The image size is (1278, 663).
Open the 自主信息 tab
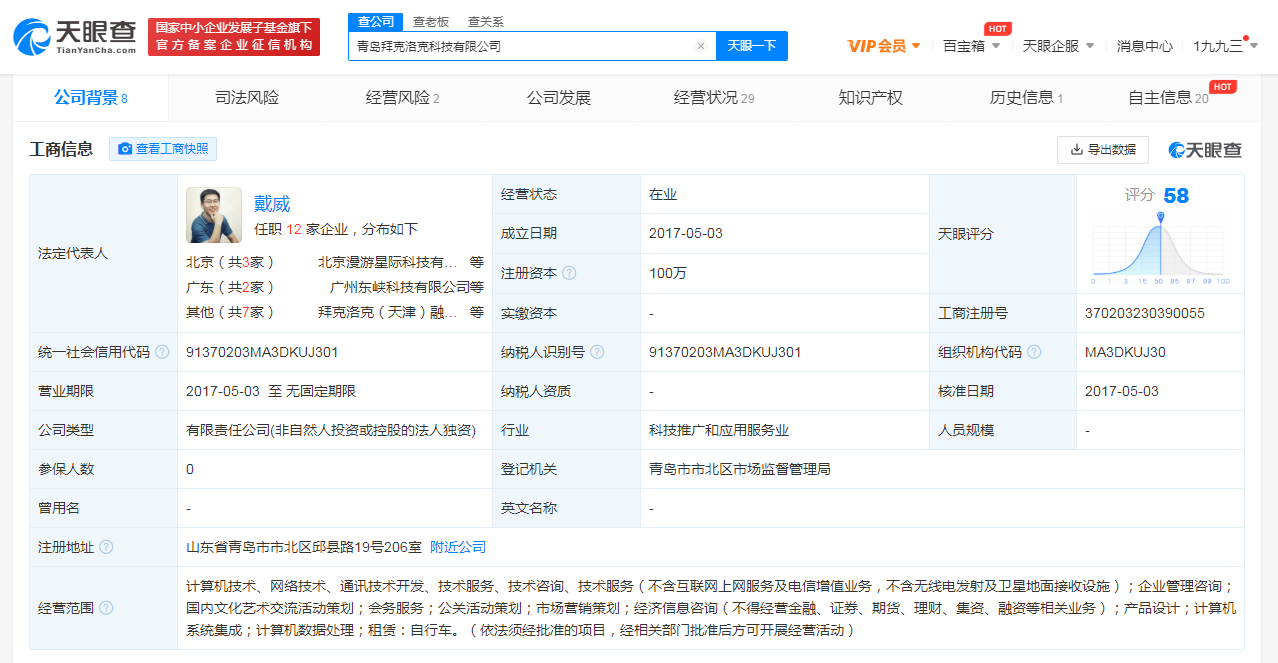[x=1168, y=98]
